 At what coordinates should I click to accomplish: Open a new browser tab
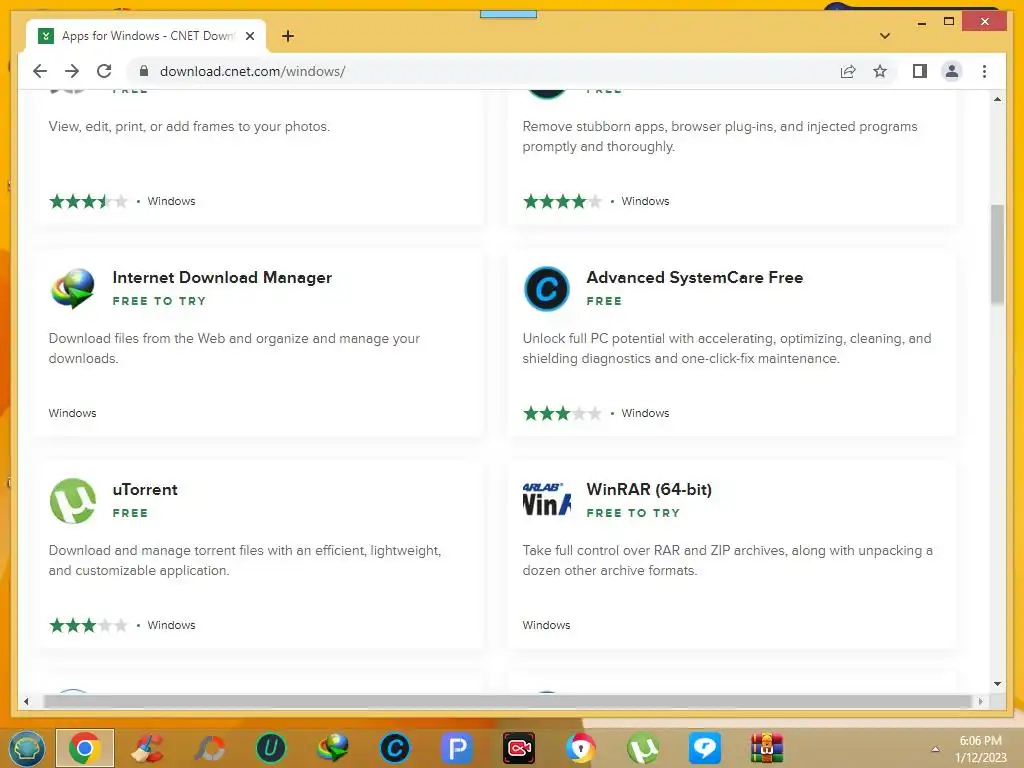(x=288, y=36)
